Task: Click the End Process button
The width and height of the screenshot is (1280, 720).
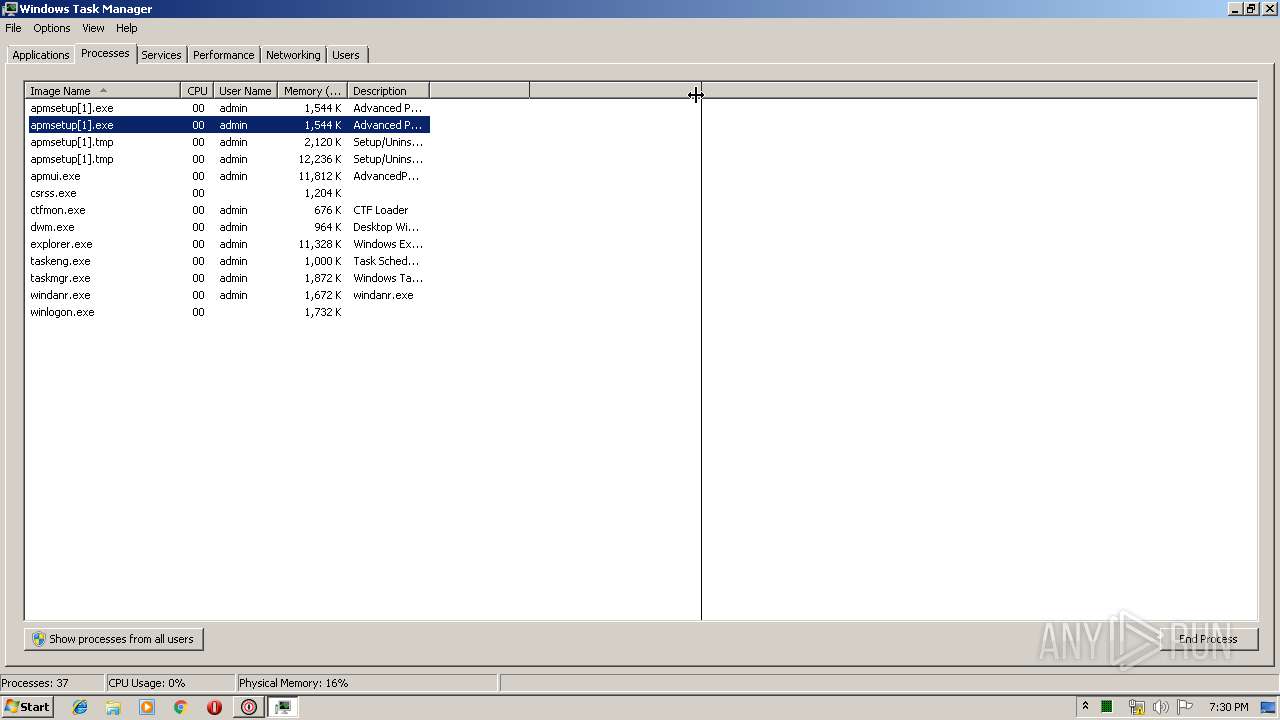Action: point(1208,639)
